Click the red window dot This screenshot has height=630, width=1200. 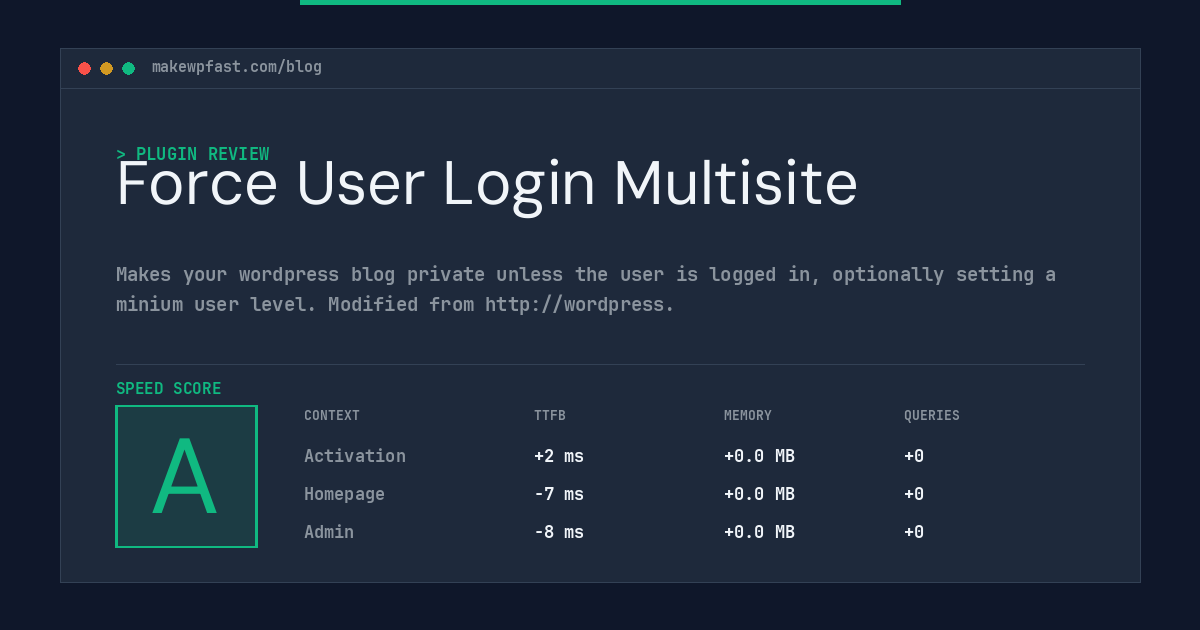pos(84,68)
